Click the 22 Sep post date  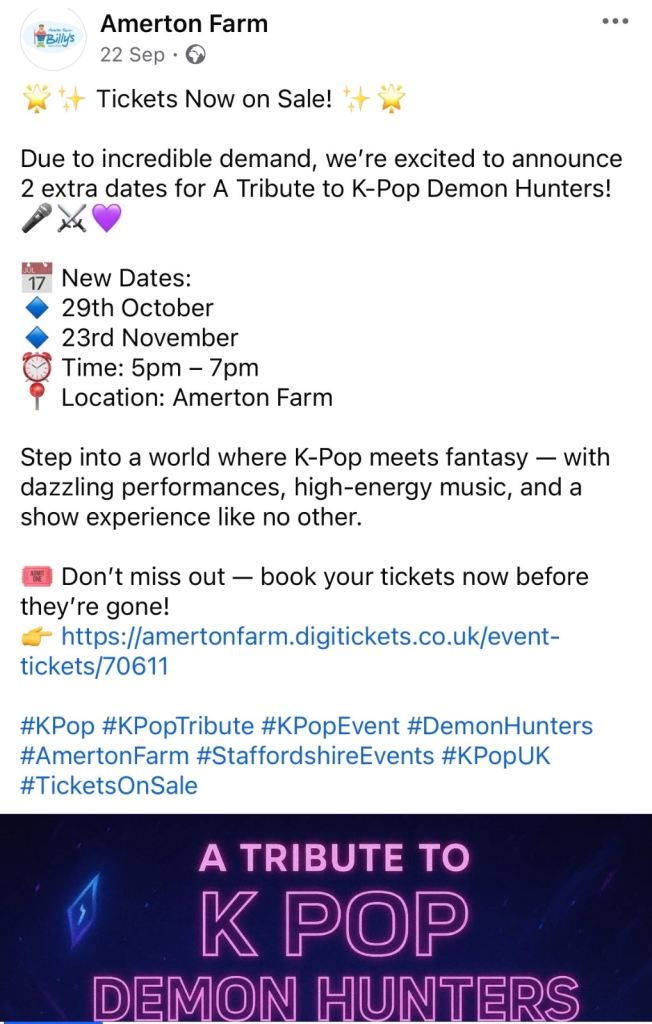[x=132, y=56]
